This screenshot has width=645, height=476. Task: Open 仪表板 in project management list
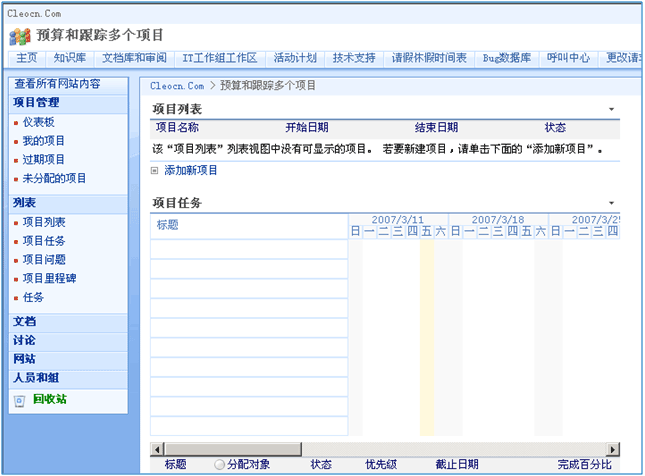pyautogui.click(x=39, y=122)
